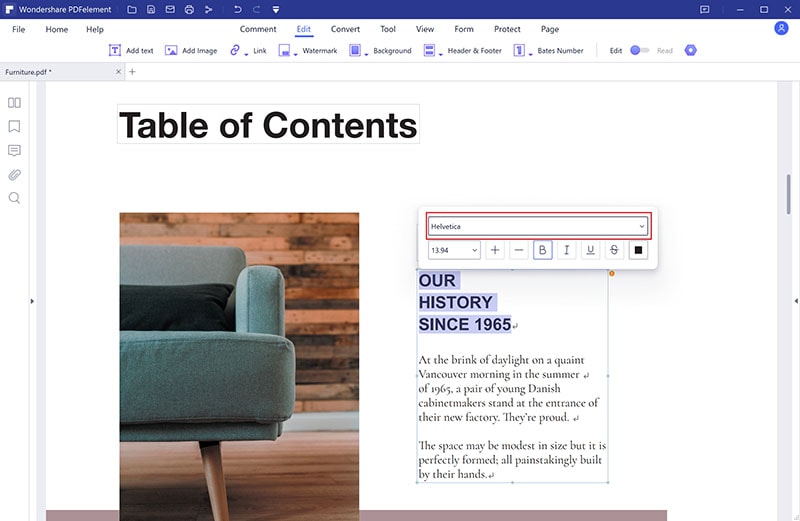The height and width of the screenshot is (521, 800).
Task: Increase font size with plus button
Action: click(x=495, y=250)
